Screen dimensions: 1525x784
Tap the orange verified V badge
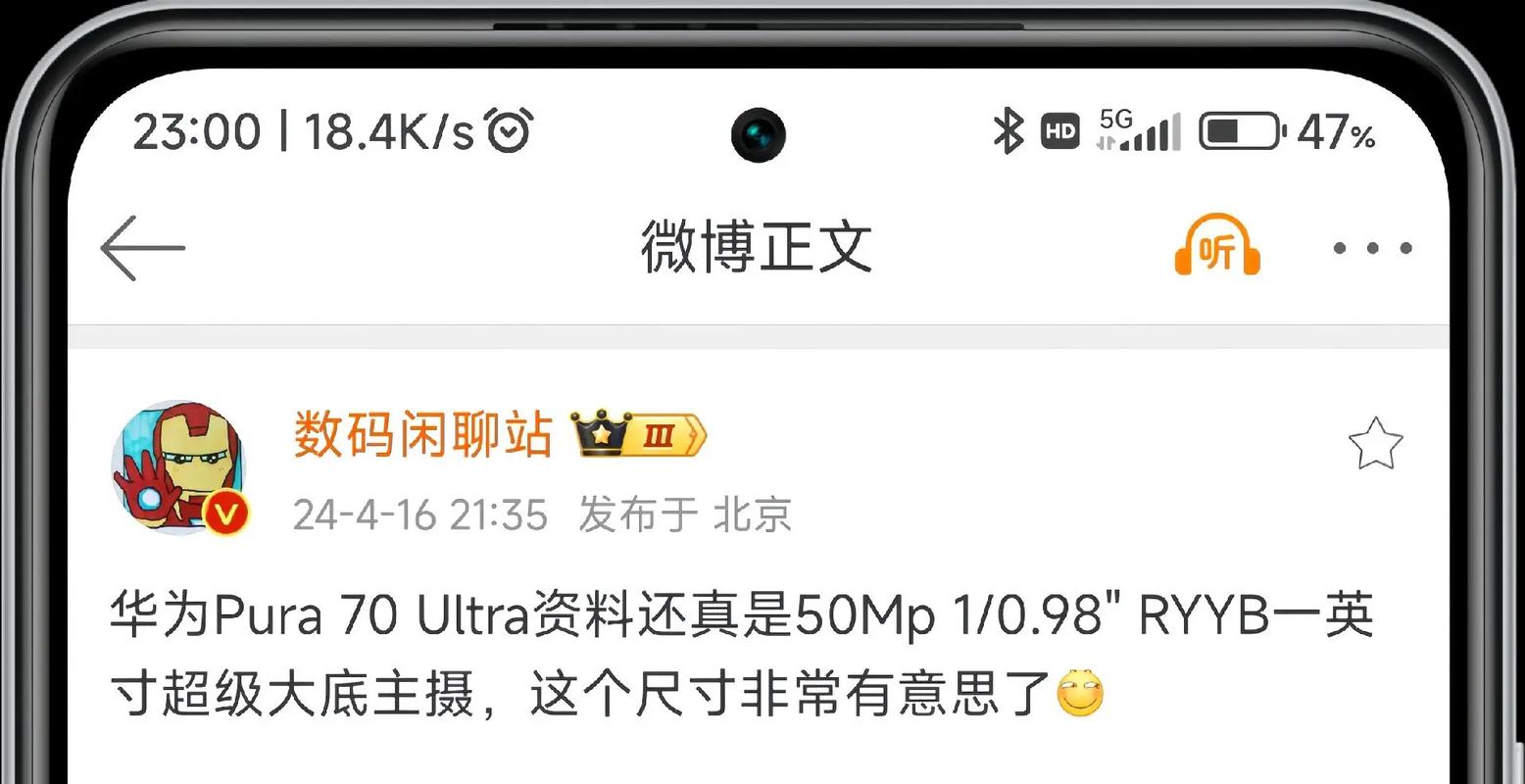[x=226, y=514]
